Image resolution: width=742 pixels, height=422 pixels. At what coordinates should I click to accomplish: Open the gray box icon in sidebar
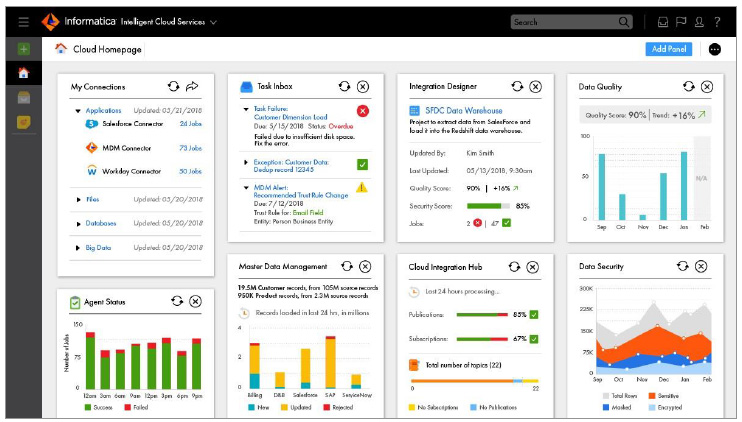24,97
